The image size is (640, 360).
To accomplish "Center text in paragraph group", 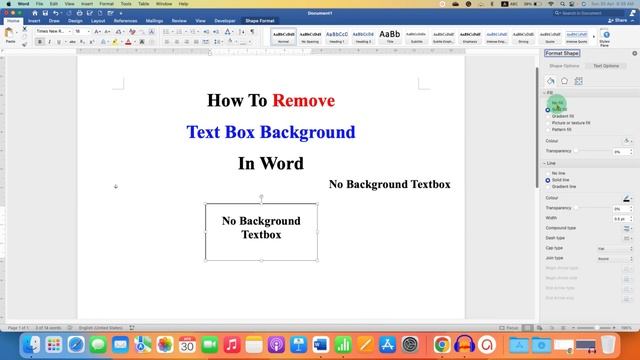I will point(177,42).
